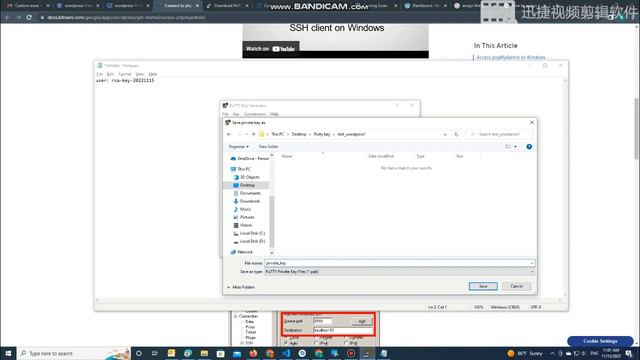Open the Organize menu dropdown
640x360 pixels.
point(238,147)
